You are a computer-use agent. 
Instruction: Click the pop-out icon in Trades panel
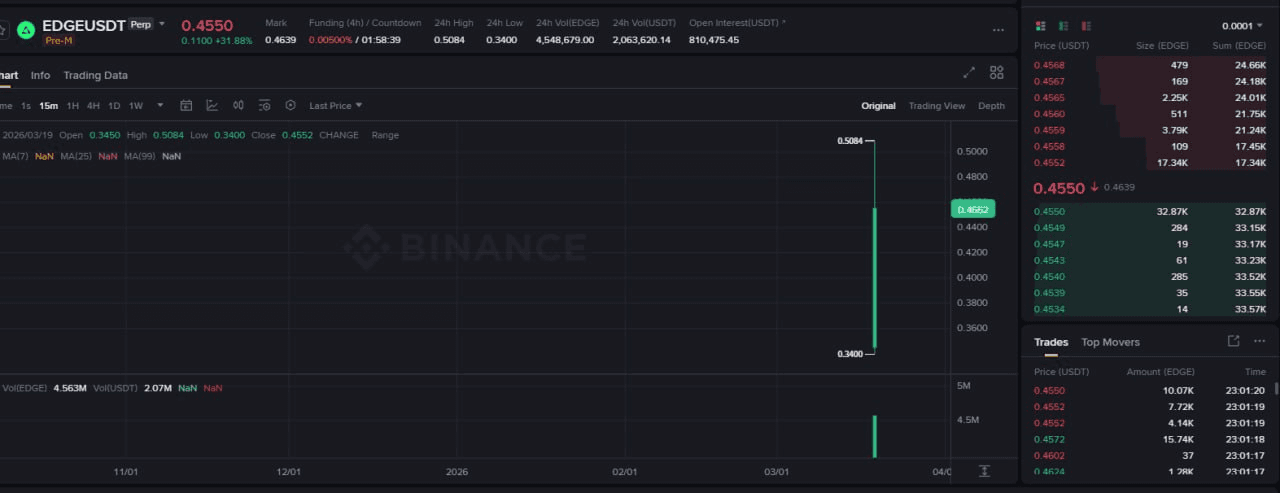click(1233, 341)
